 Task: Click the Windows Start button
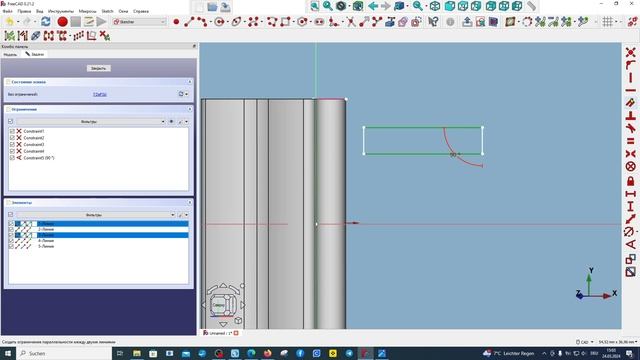coord(8,353)
